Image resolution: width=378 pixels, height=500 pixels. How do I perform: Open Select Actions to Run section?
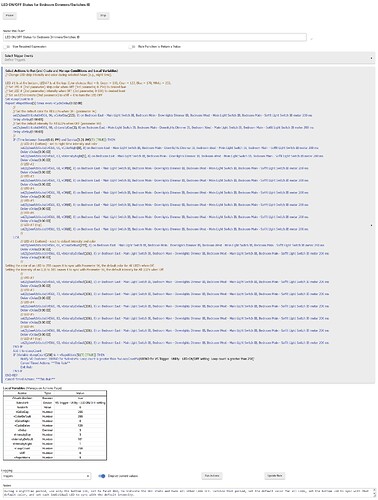(61, 71)
